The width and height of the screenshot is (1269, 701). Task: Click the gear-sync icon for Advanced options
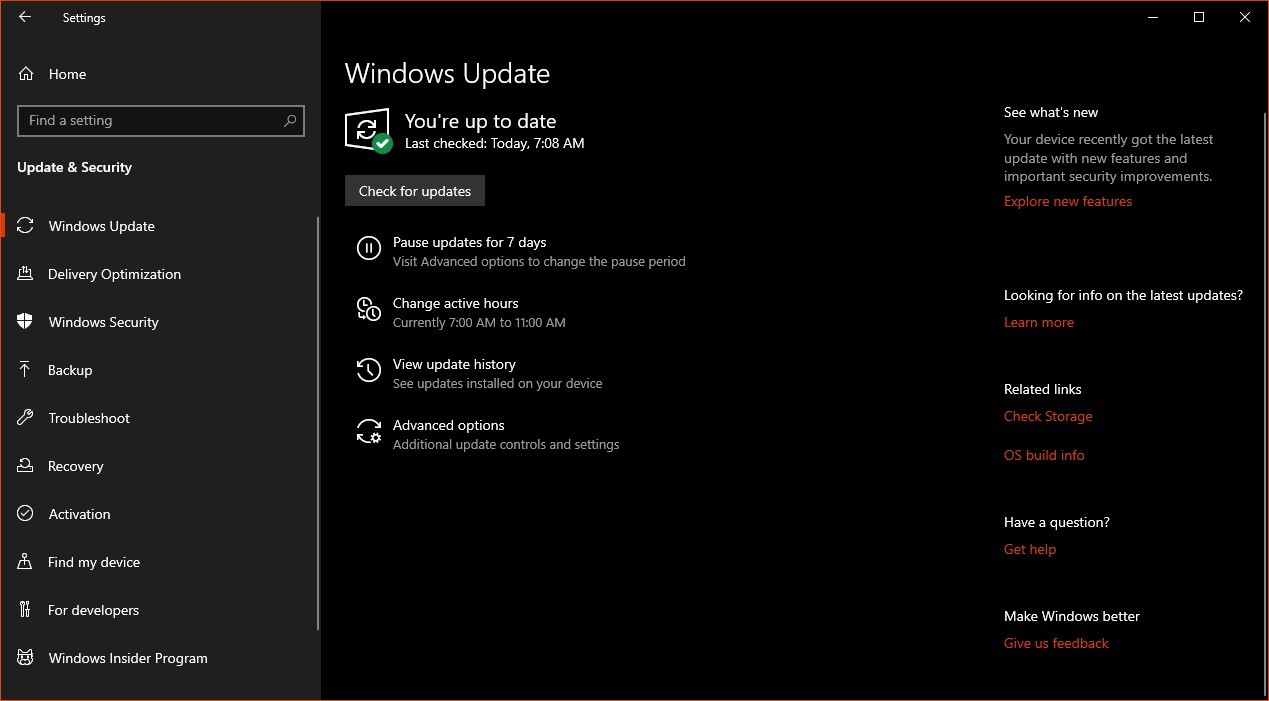point(369,432)
